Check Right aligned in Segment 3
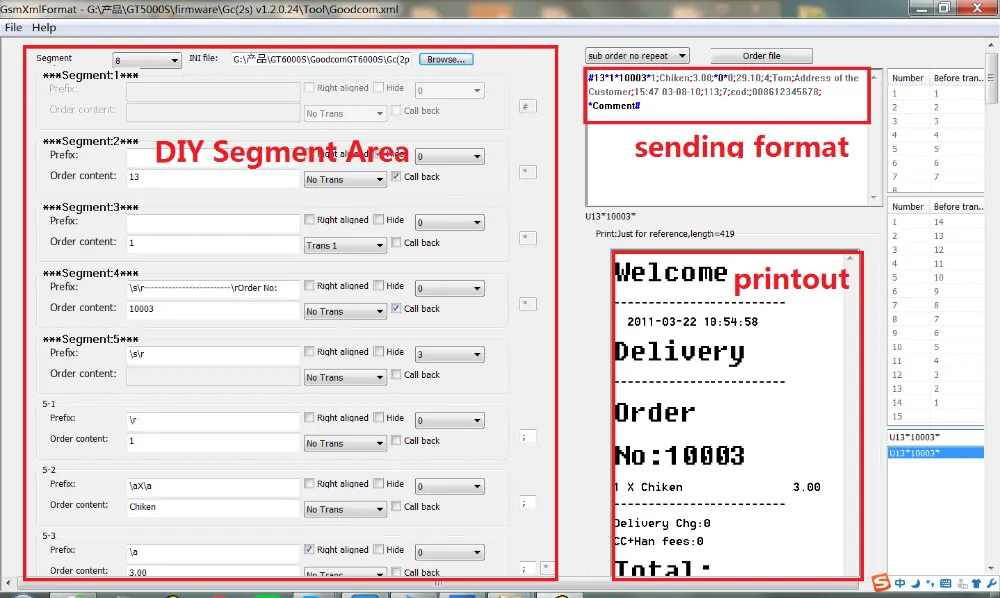This screenshot has height=598, width=1000. coord(309,219)
